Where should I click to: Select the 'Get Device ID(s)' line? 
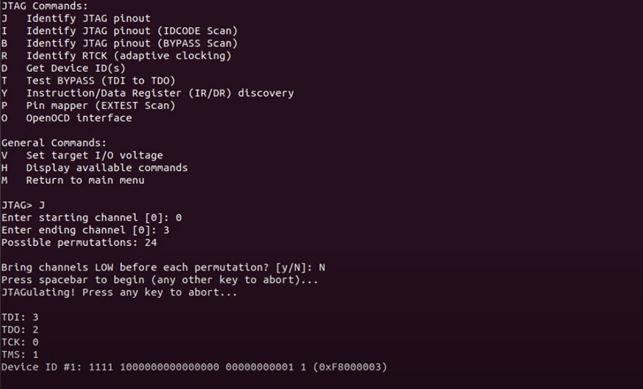tap(64, 68)
